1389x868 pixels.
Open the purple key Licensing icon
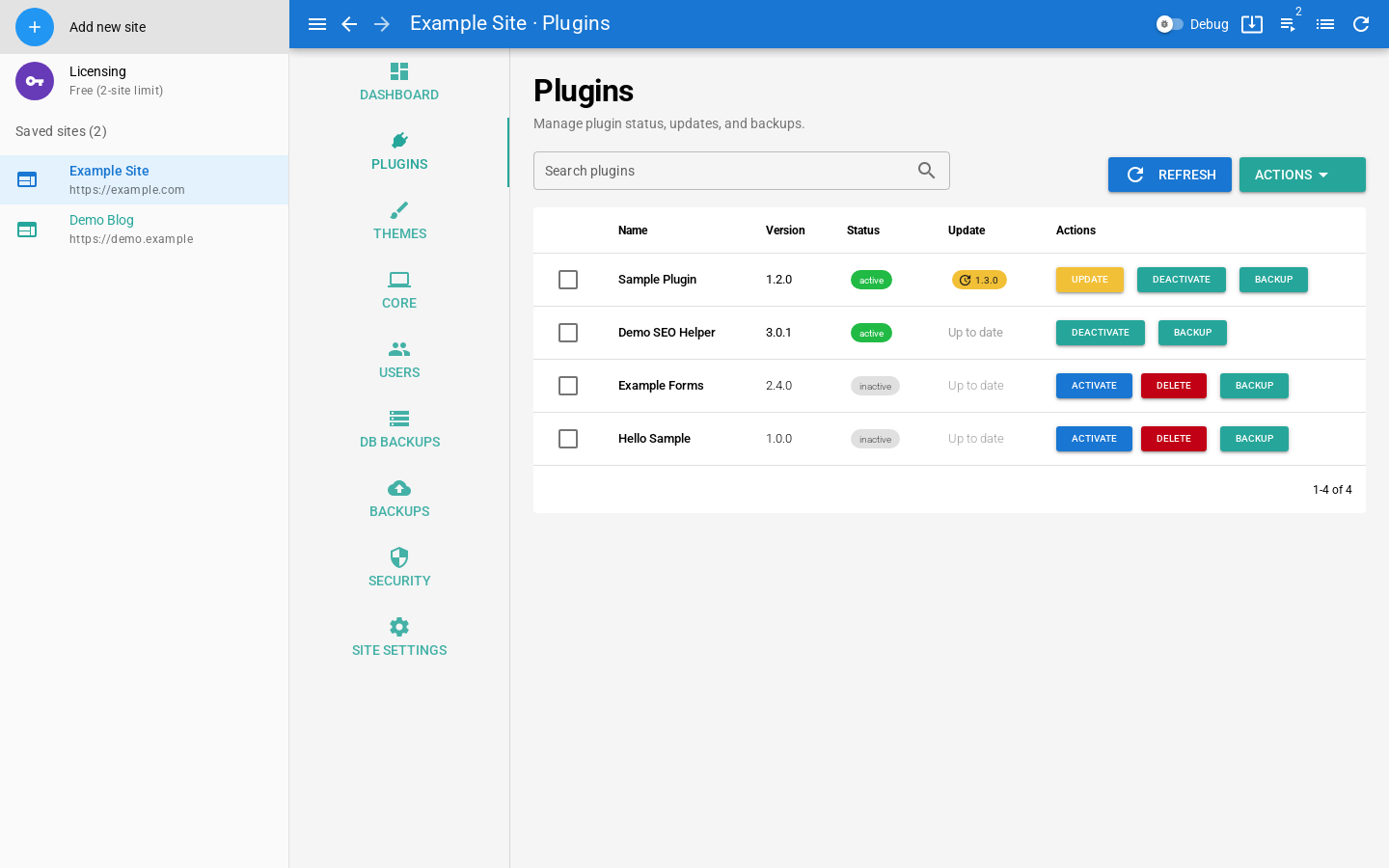point(35,81)
